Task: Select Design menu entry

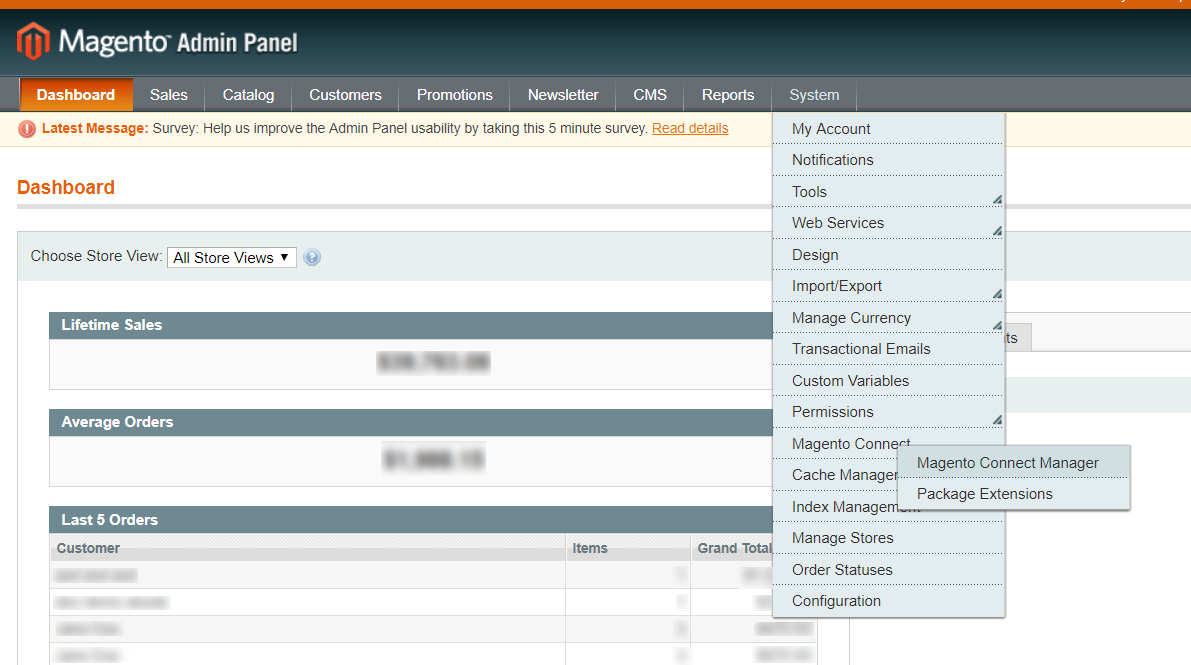Action: (x=888, y=255)
